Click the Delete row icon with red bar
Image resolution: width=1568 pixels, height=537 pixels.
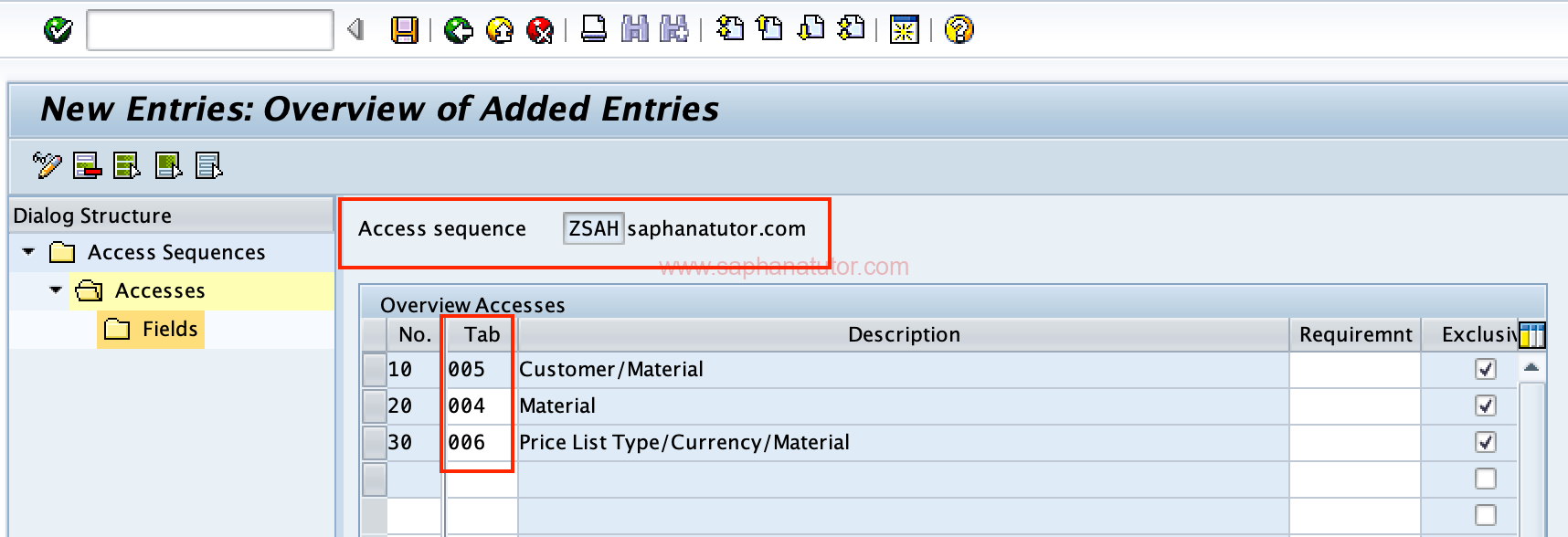pos(88,166)
